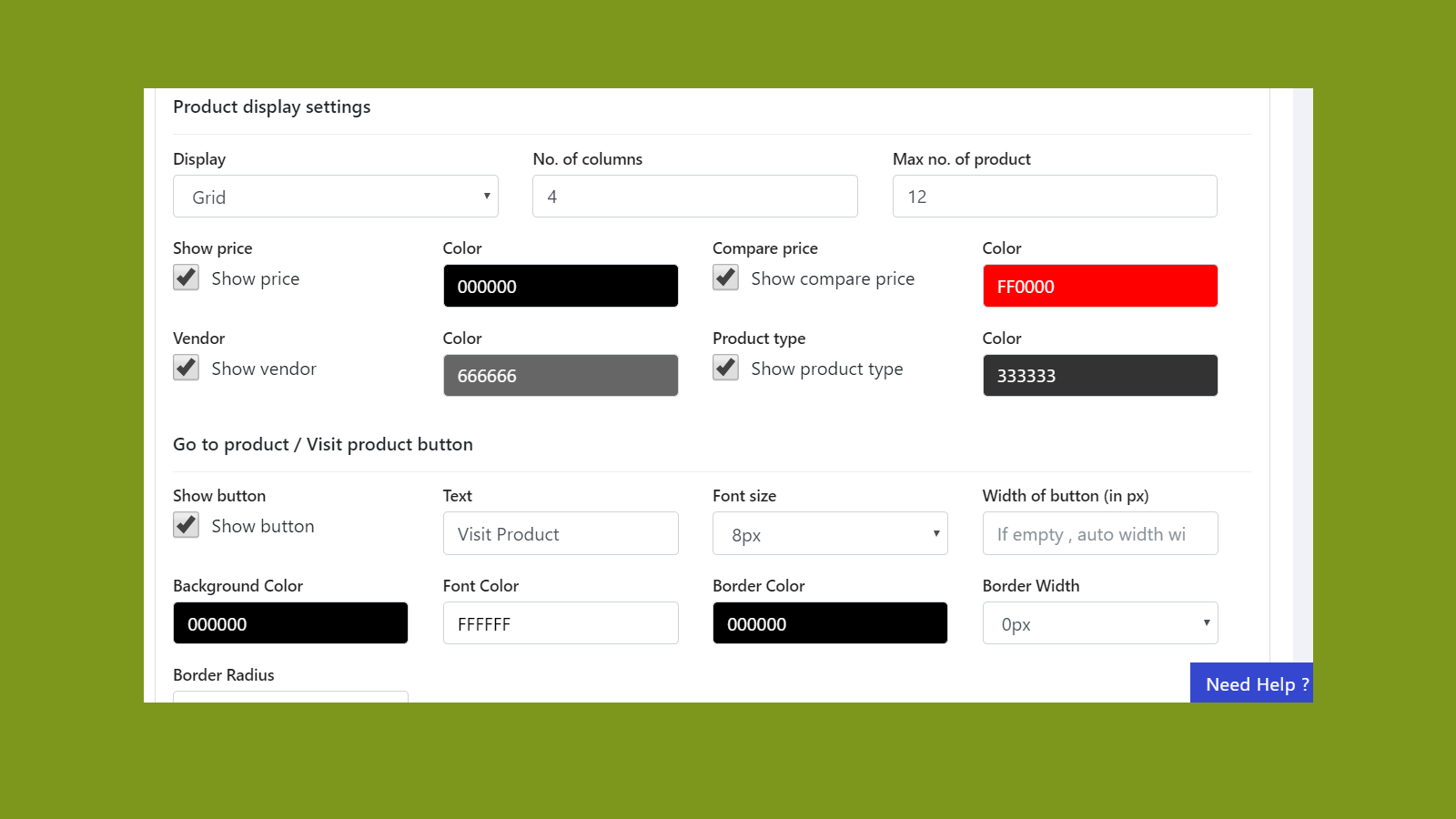Click the Border Color 000000 field
Viewport: 1456px width, 819px height.
tap(830, 622)
